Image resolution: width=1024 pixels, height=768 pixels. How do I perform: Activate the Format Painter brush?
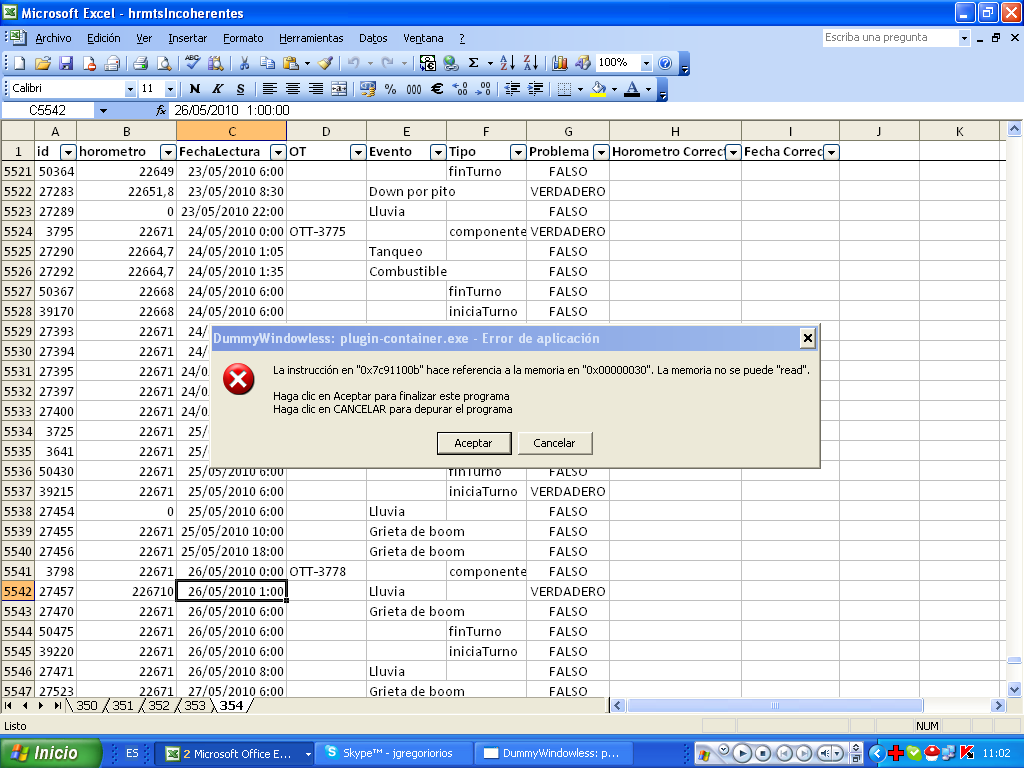click(326, 63)
